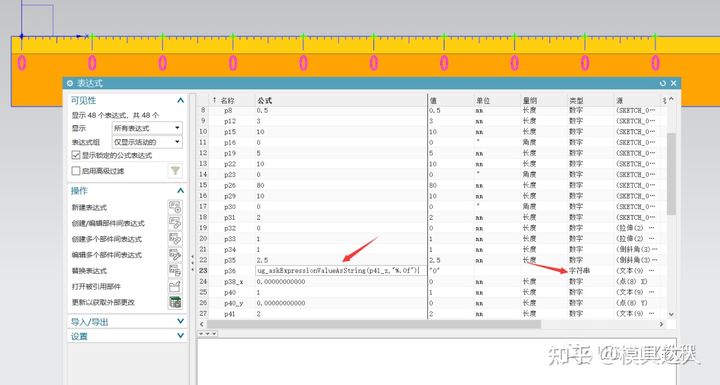Viewport: 720px width, 385px height.
Task: Click the (拉伸(2) source cell of p32
Action: coord(635,228)
